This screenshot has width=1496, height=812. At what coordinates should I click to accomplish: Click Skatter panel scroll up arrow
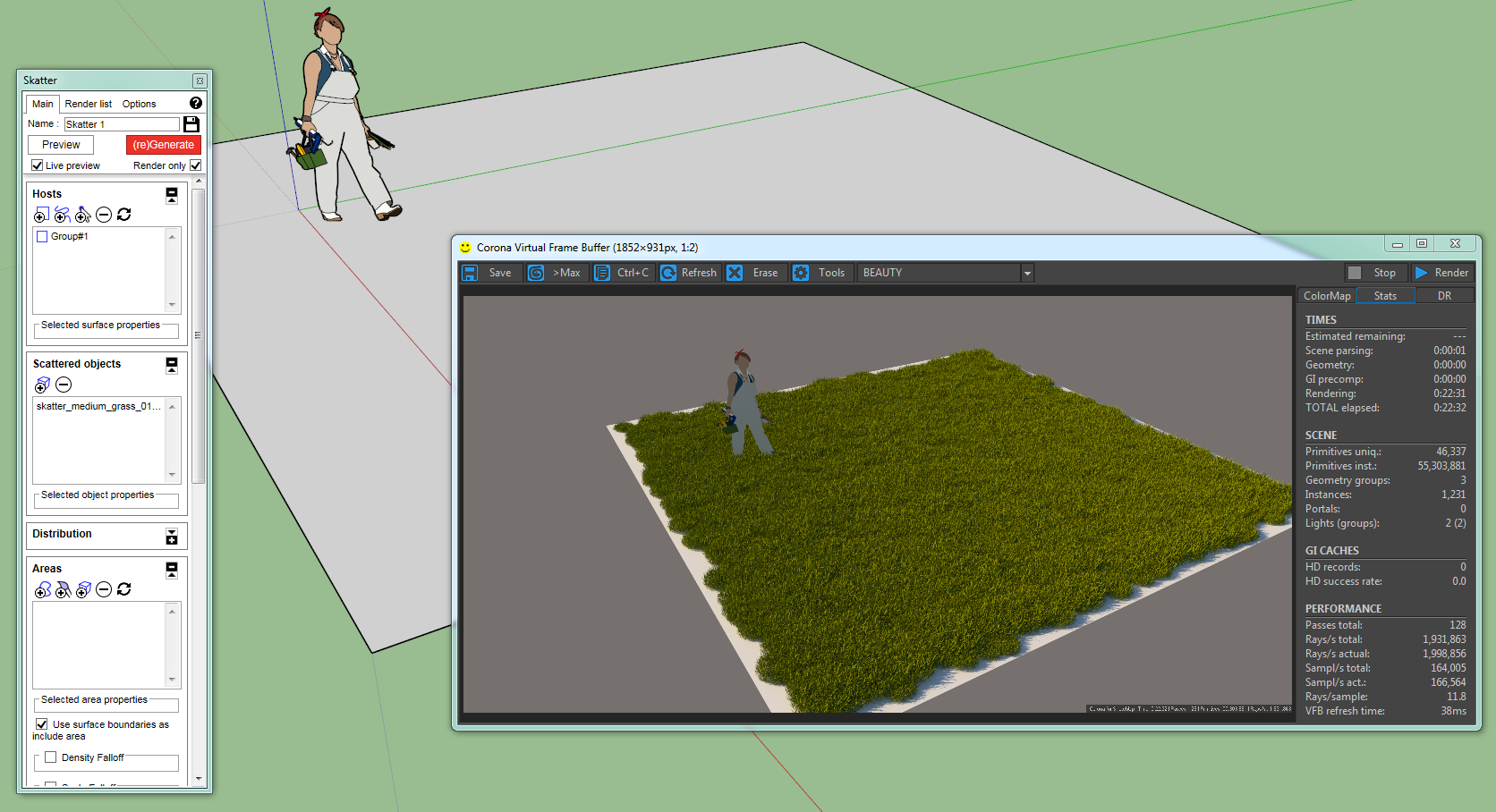pyautogui.click(x=199, y=181)
